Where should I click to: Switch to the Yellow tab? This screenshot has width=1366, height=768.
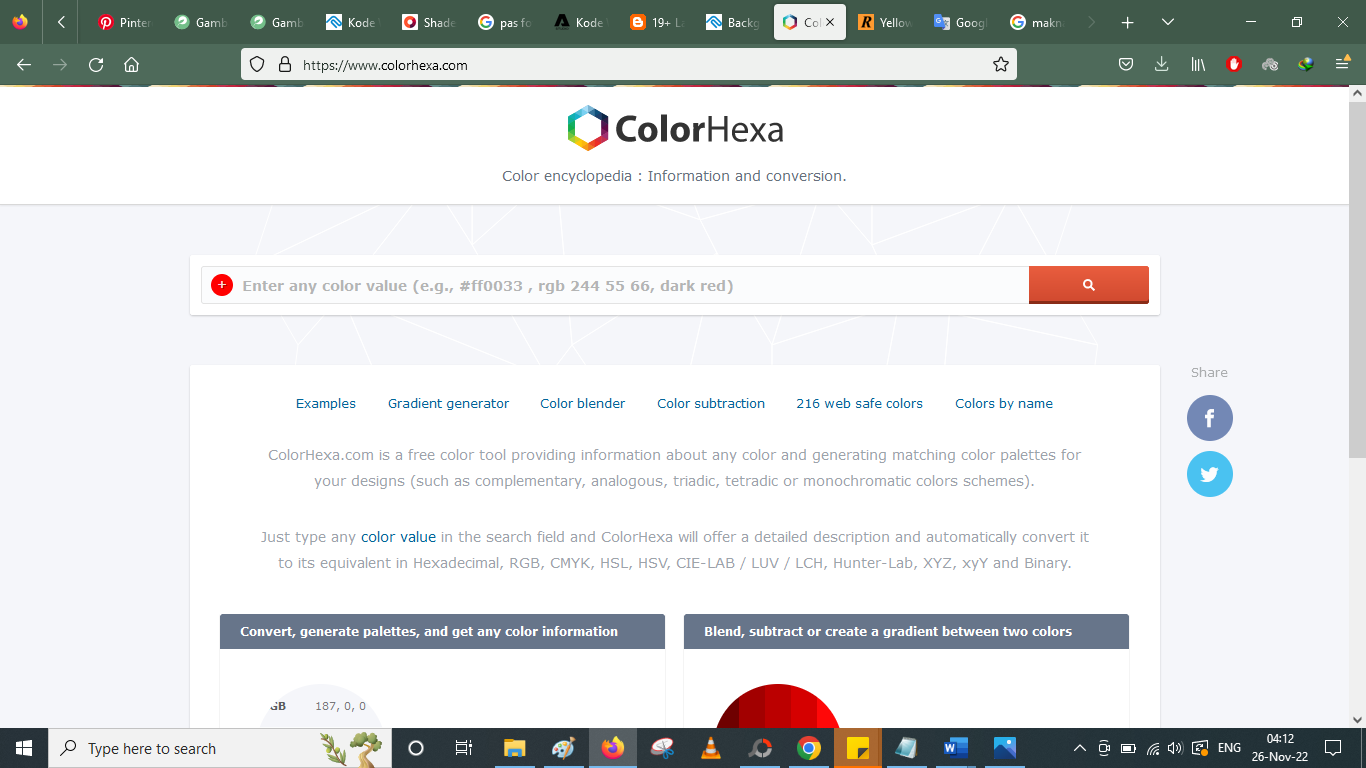click(886, 22)
